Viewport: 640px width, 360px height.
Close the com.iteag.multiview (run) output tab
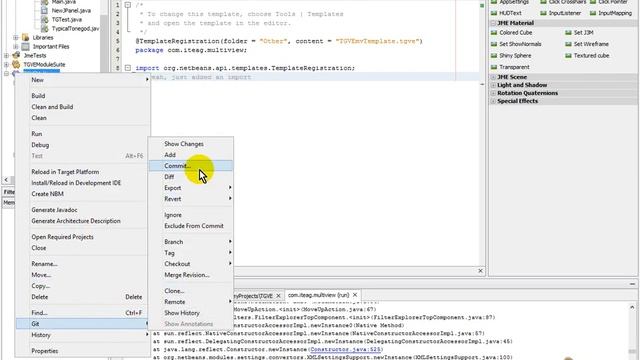click(355, 295)
